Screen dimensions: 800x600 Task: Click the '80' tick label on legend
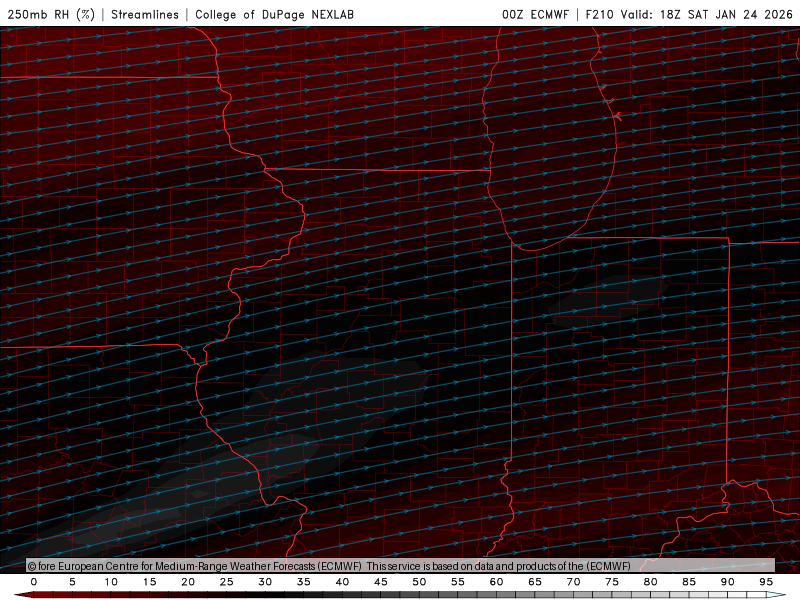click(651, 582)
